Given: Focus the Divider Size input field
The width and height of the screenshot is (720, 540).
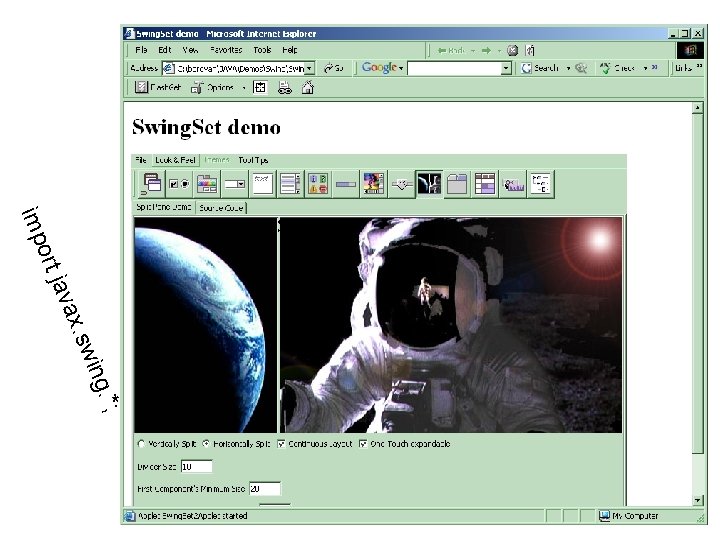Looking at the screenshot, I should pos(197,467).
